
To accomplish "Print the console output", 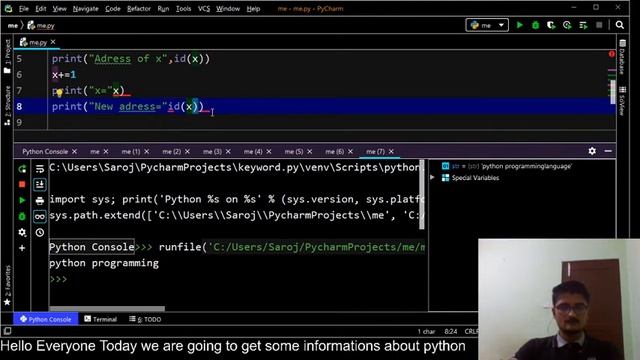I will click(x=40, y=200).
